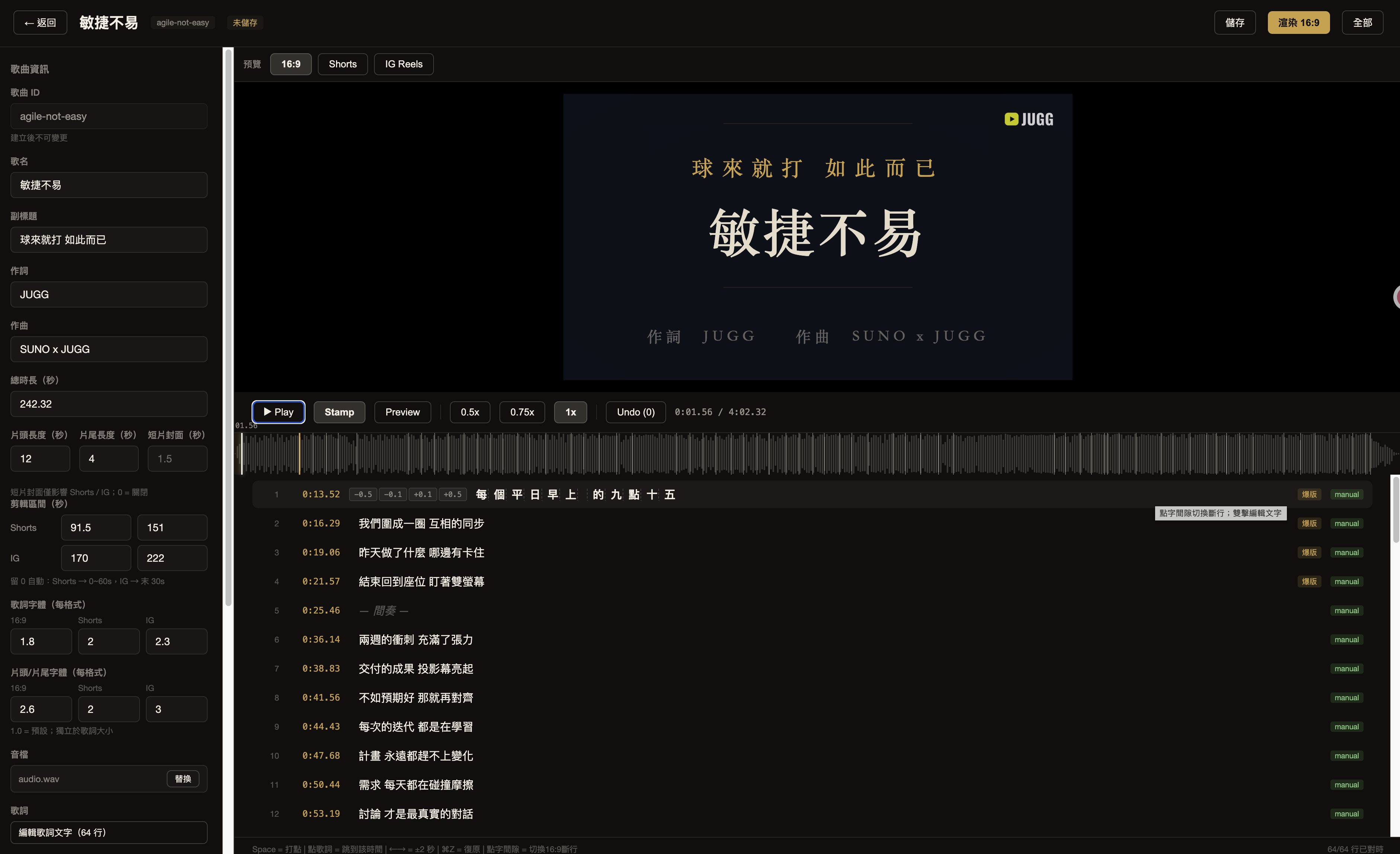Click the 儲存 save button
This screenshot has height=854, width=1400.
(x=1235, y=23)
